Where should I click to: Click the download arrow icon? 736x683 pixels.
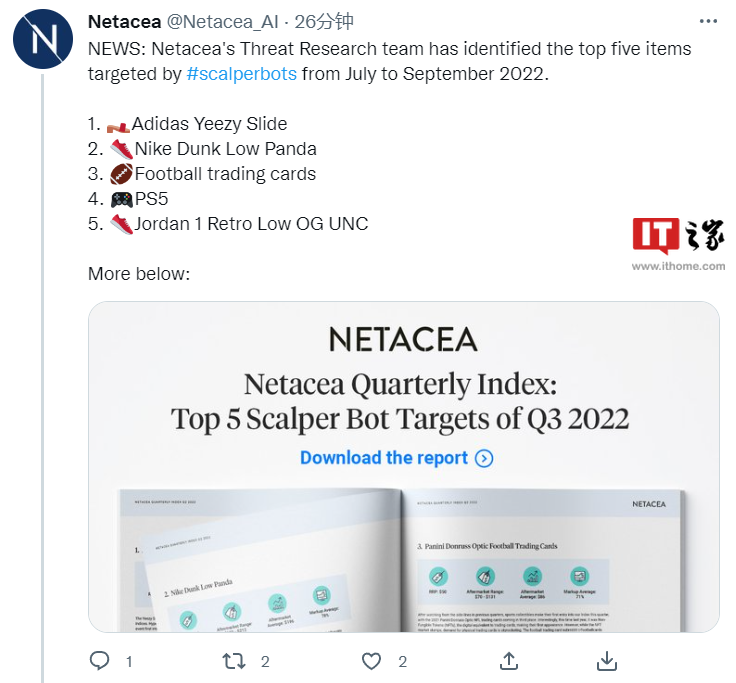click(607, 661)
